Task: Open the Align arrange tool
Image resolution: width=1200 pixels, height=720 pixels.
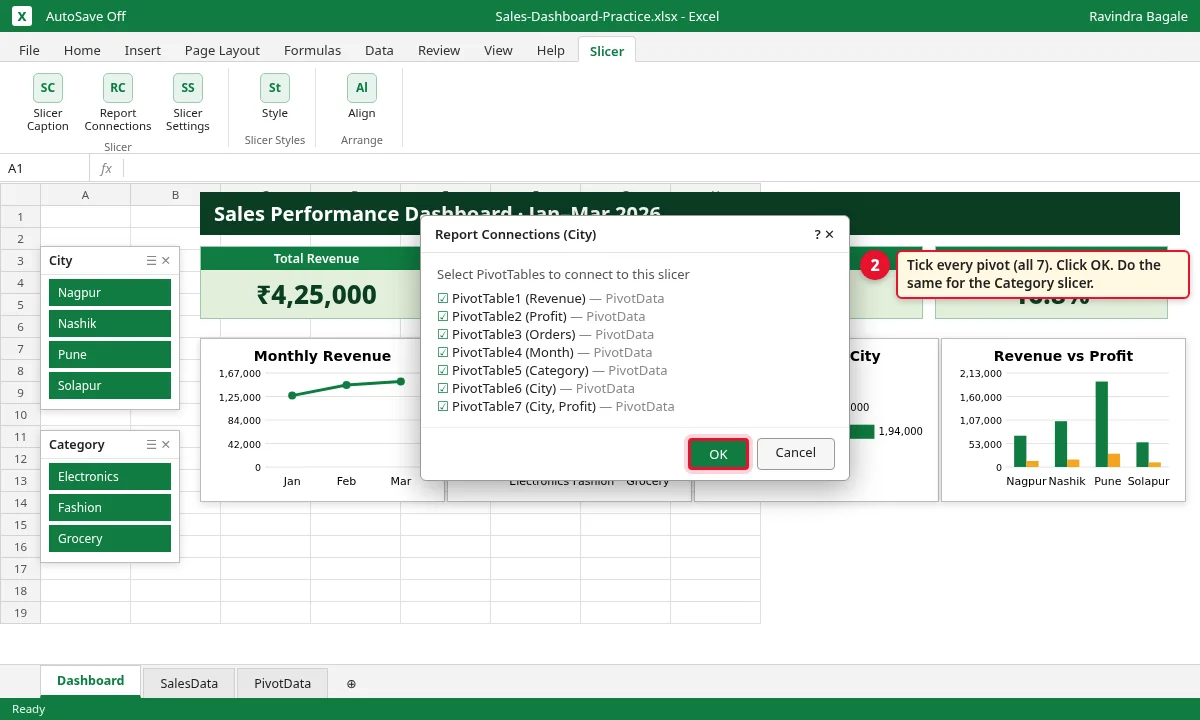Action: tap(362, 97)
